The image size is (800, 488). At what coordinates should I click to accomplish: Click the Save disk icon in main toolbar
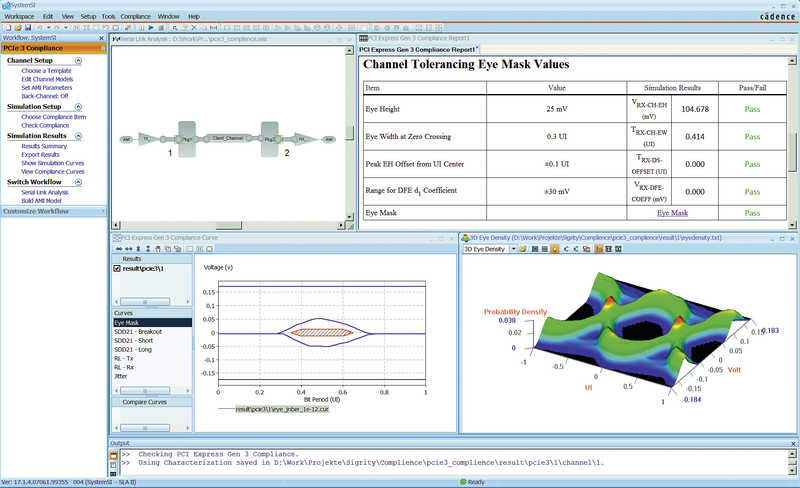click(x=28, y=28)
